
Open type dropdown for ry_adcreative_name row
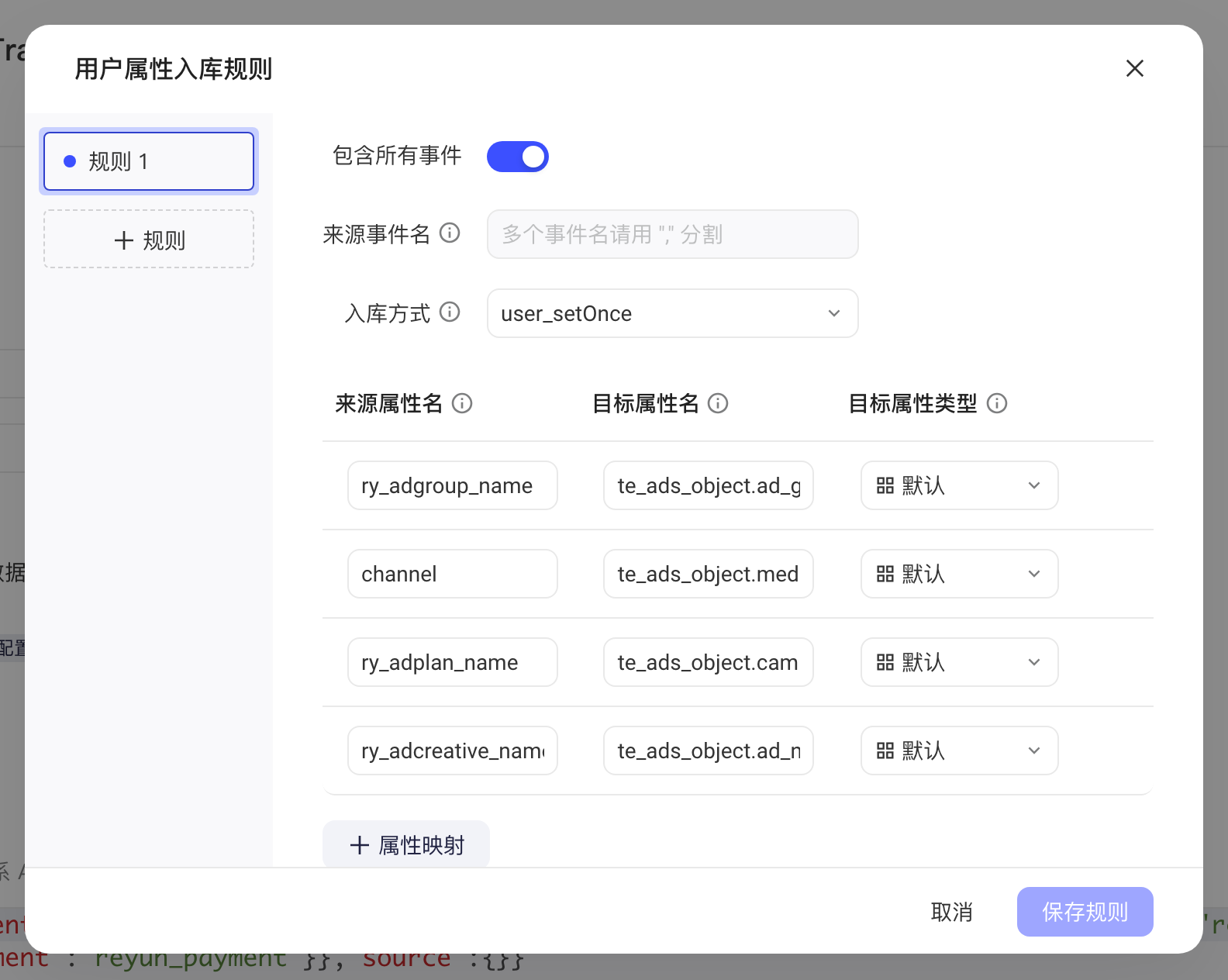(x=960, y=751)
